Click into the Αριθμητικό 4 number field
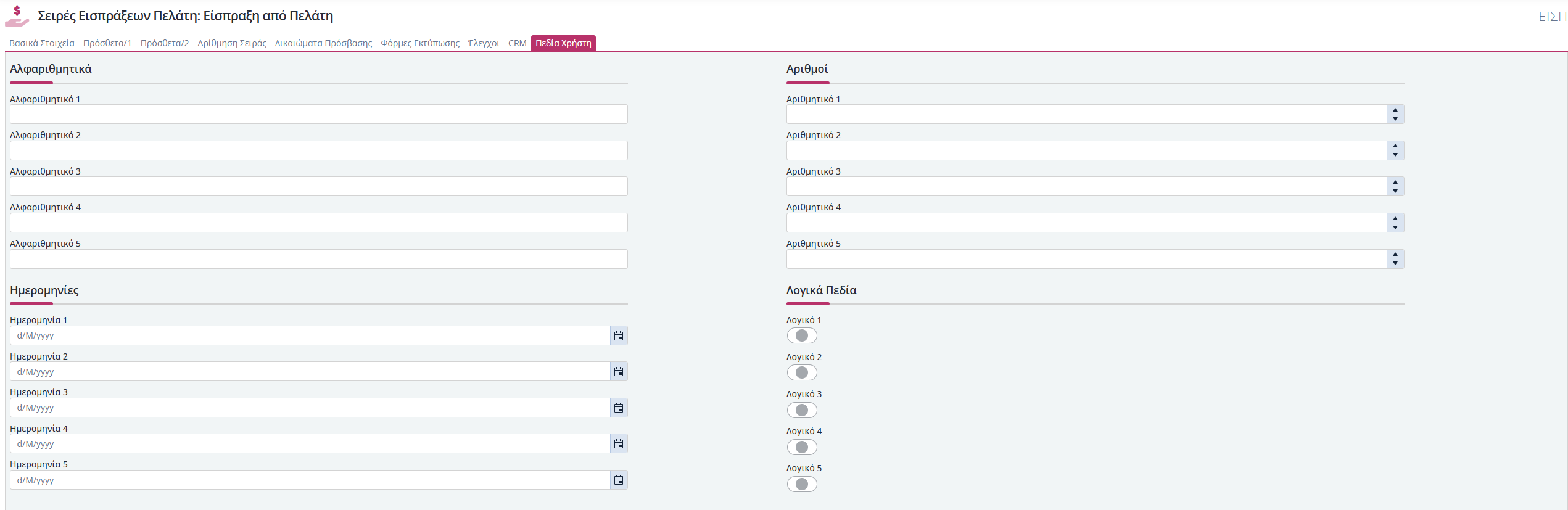The height and width of the screenshot is (510, 1568). [1086, 223]
